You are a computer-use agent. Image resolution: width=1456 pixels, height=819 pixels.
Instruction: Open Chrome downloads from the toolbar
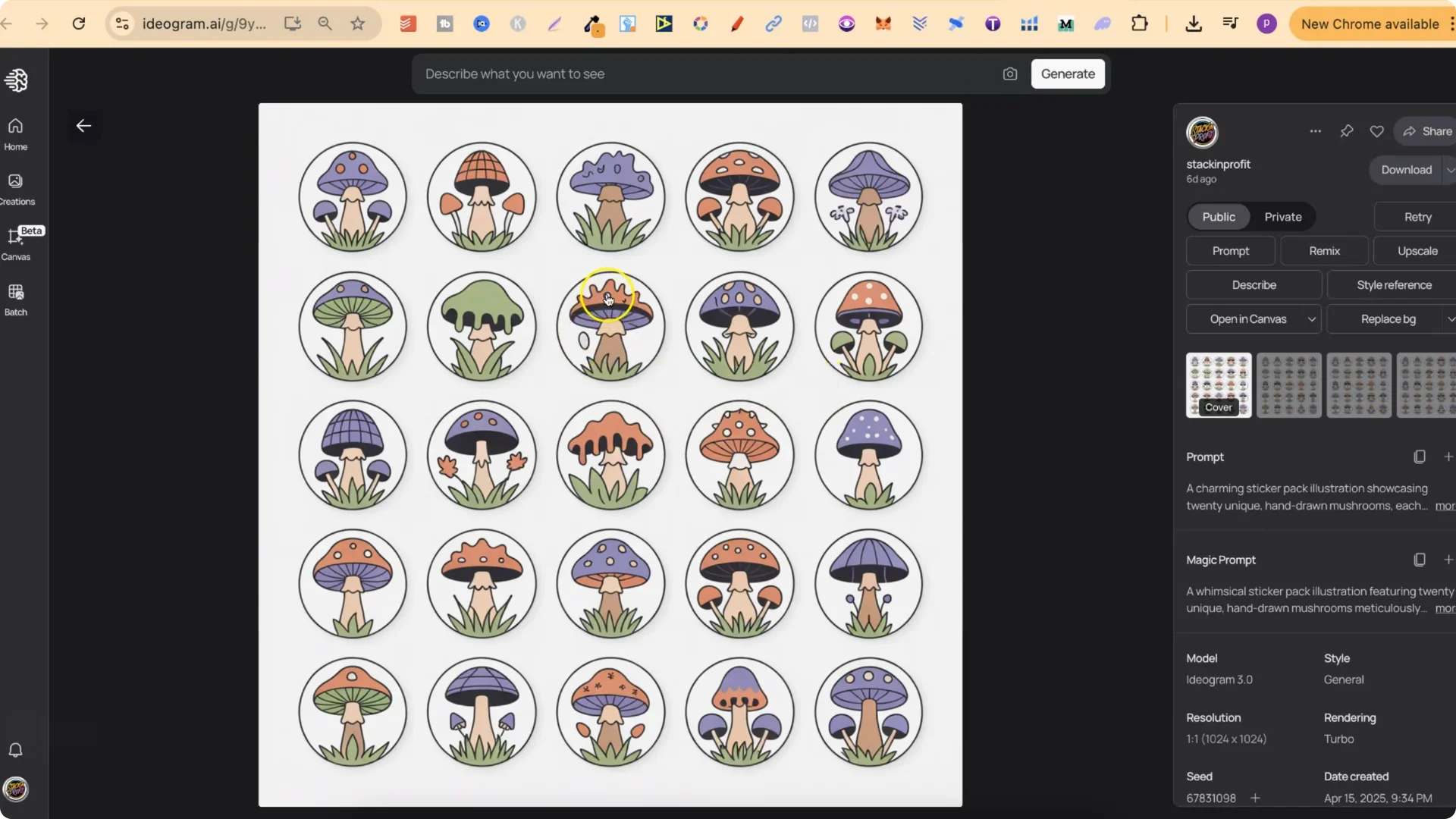(1193, 24)
